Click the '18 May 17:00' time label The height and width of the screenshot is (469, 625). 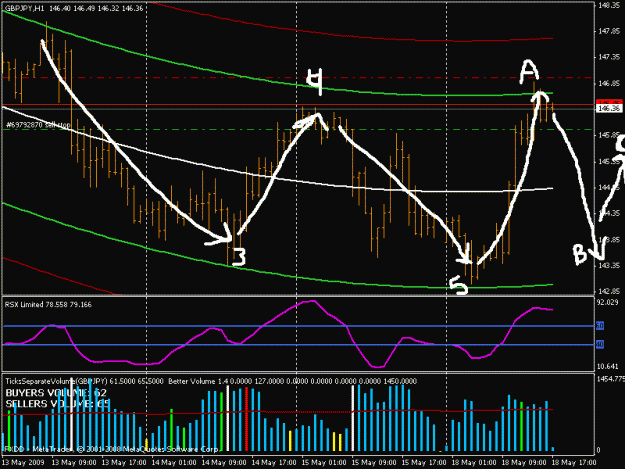(574, 463)
